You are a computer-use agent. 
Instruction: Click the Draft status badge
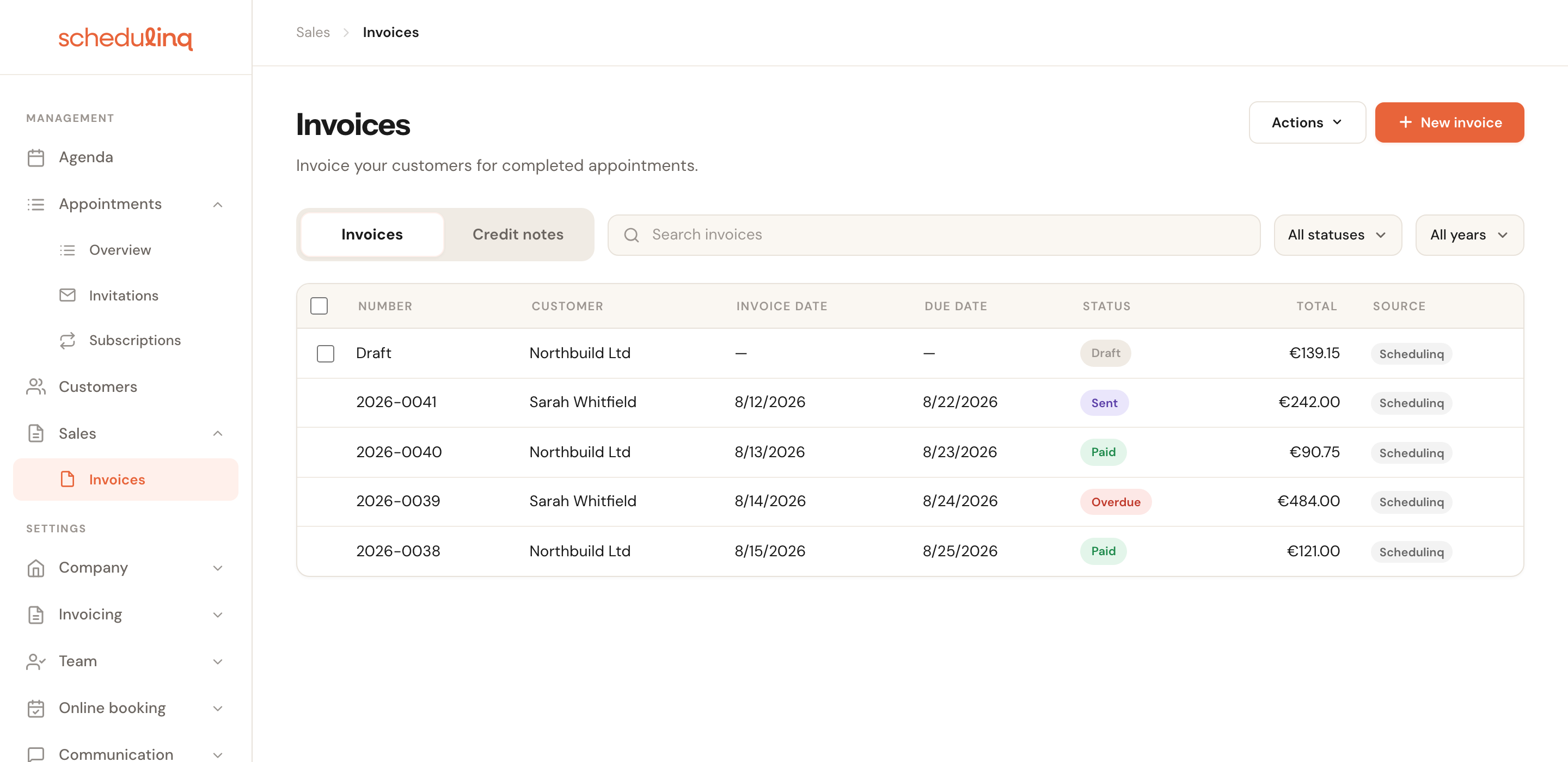coord(1105,353)
